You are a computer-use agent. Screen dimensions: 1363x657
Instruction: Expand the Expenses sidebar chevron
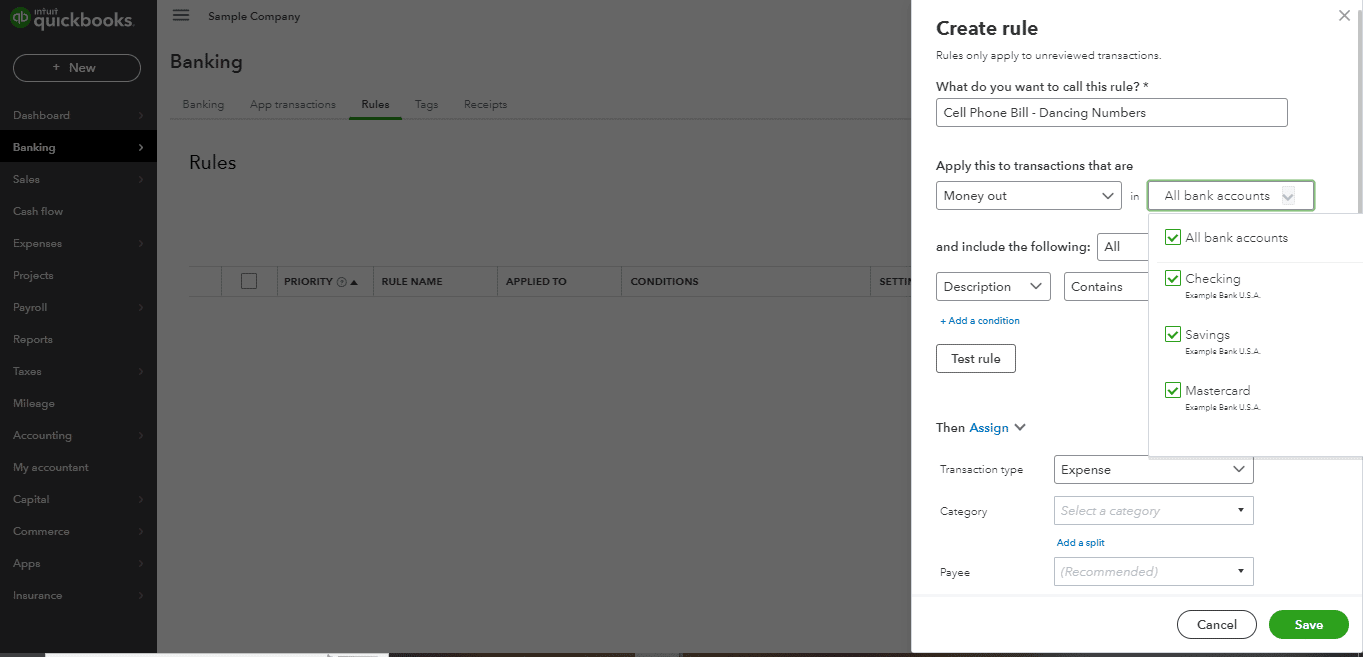click(x=141, y=243)
